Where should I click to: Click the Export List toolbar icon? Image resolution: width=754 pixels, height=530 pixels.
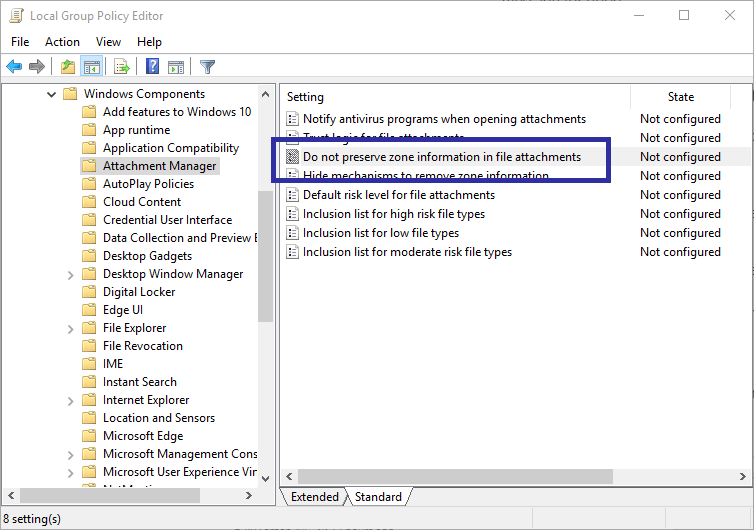click(122, 67)
